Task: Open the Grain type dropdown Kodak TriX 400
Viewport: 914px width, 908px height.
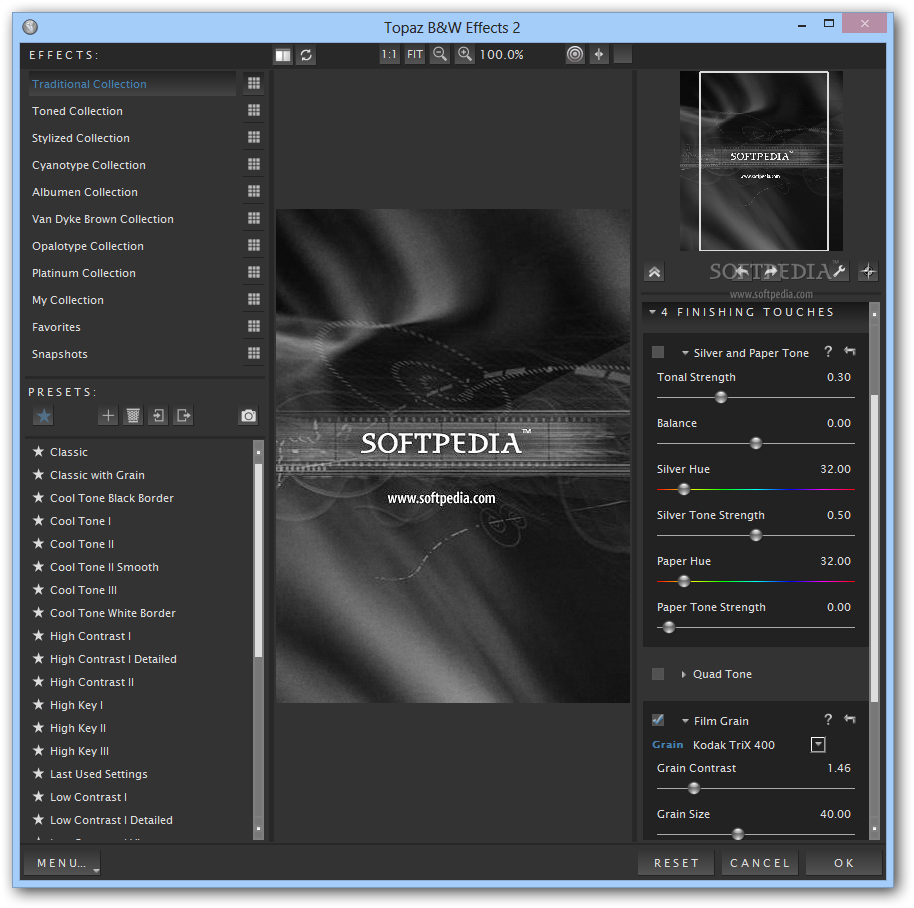Action: coord(818,745)
